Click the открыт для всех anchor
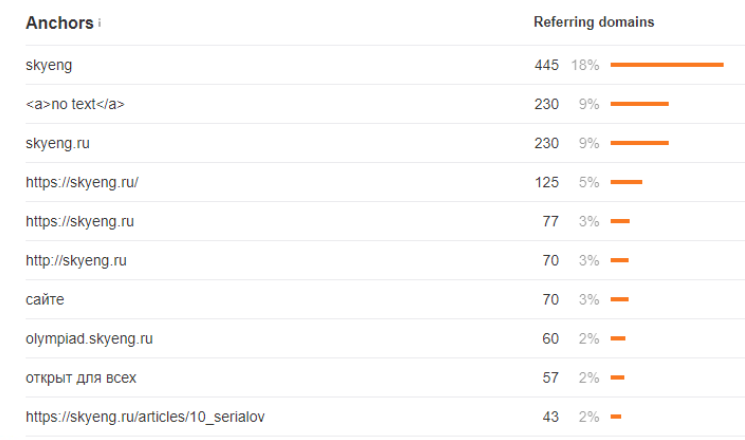 pos(81,377)
